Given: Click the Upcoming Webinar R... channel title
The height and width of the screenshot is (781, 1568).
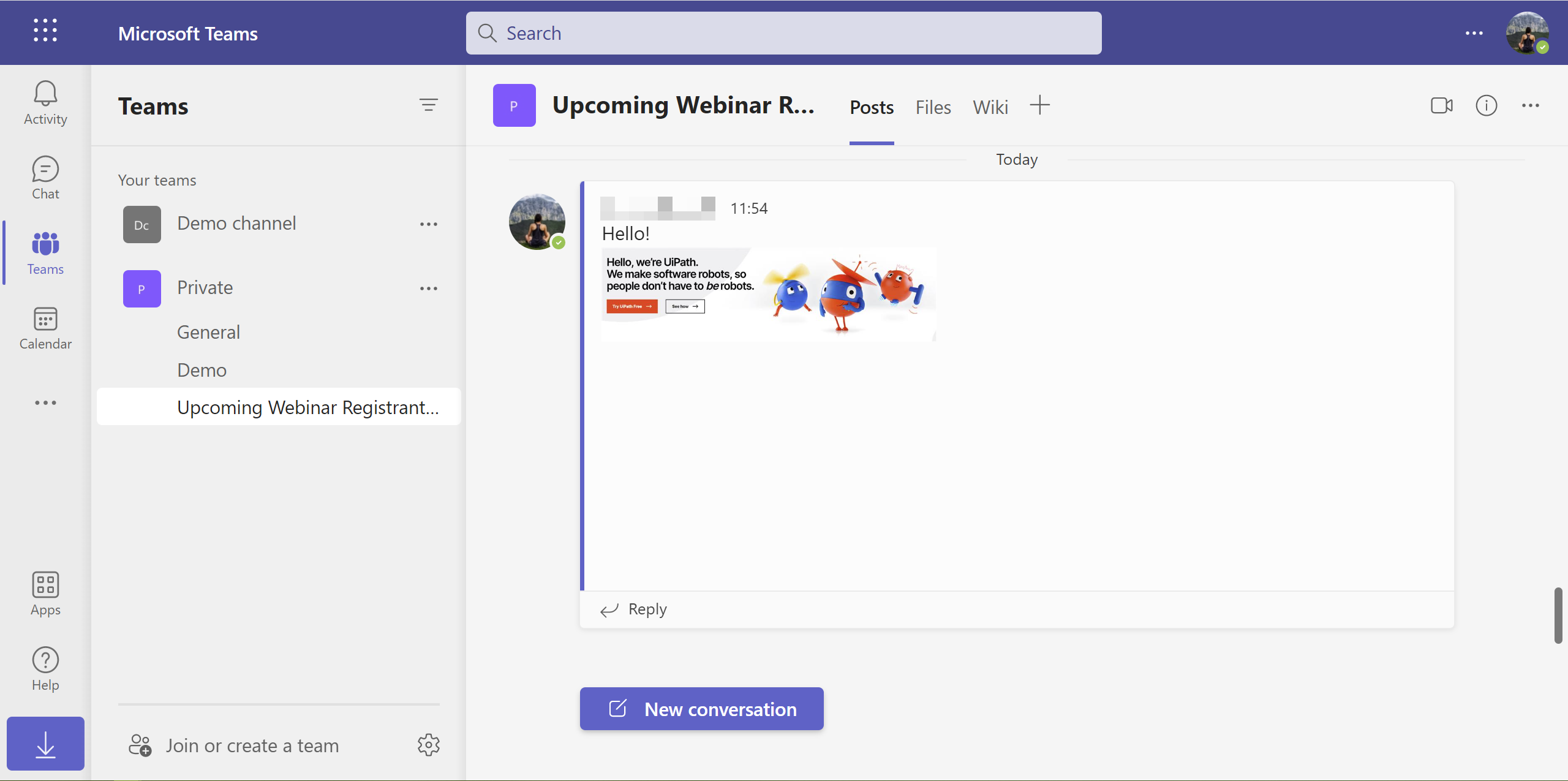Looking at the screenshot, I should pyautogui.click(x=684, y=105).
